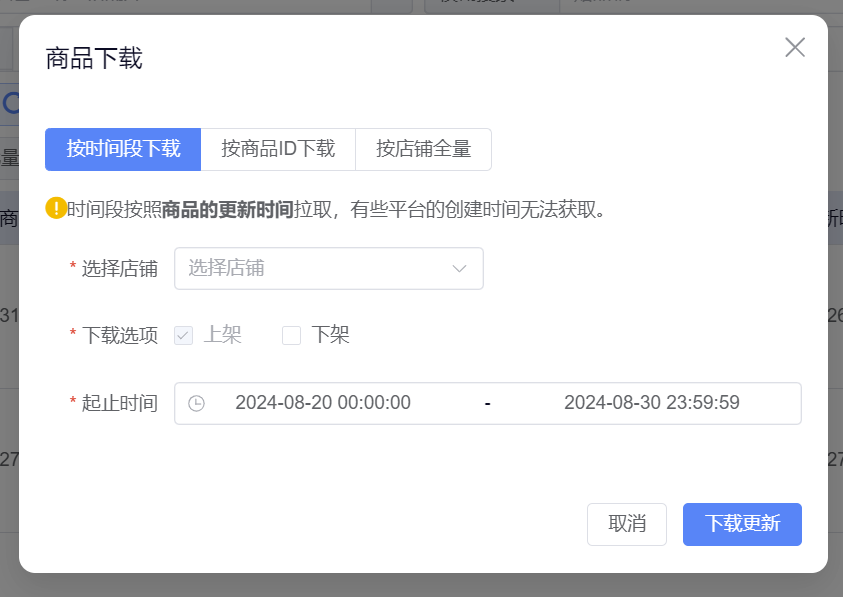Viewport: 843px width, 597px height.
Task: Expand the shop selector using its chevron arrow
Action: (459, 268)
